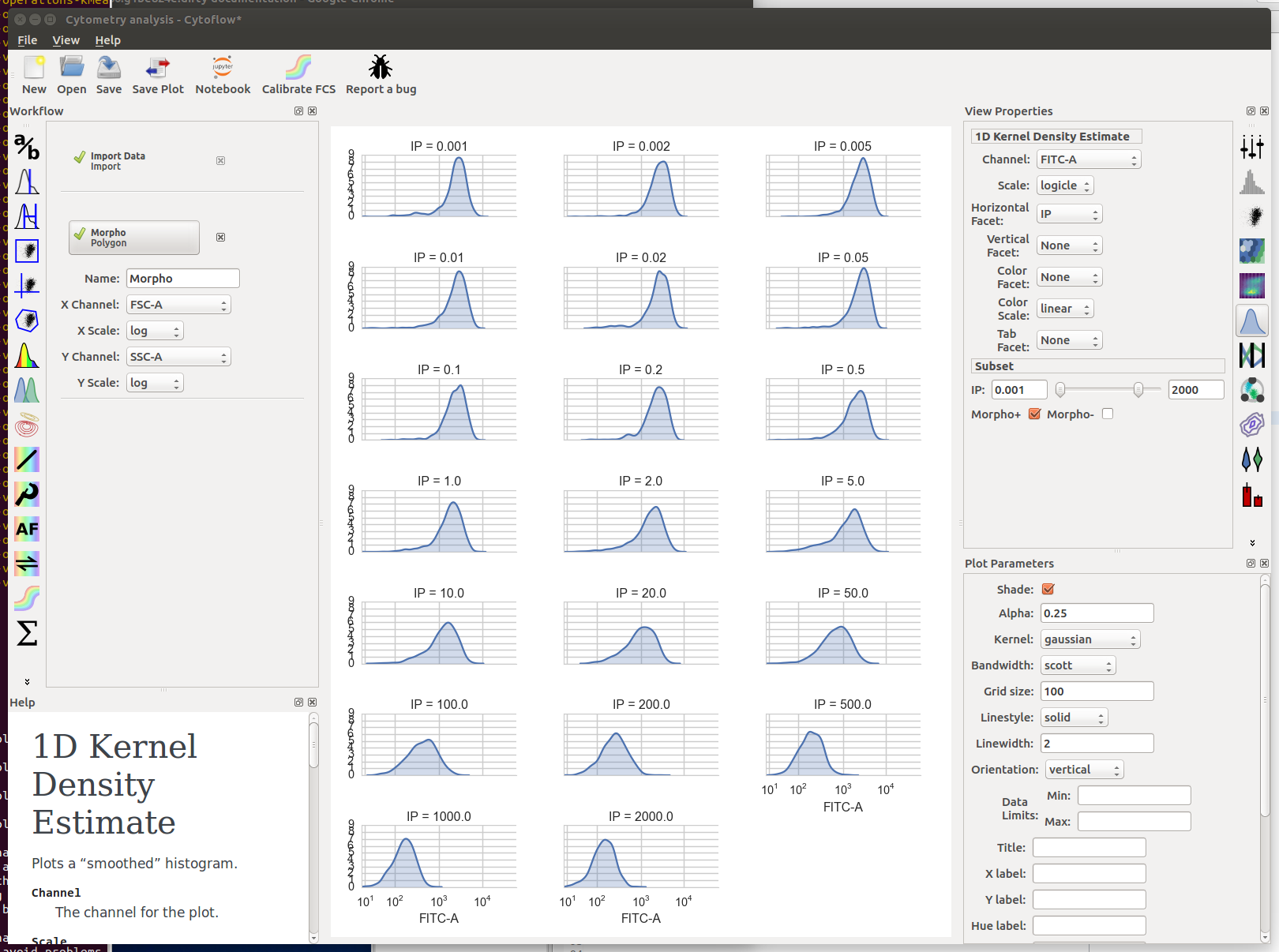Image resolution: width=1279 pixels, height=952 pixels.
Task: Click the Report a bug icon
Action: 381,68
